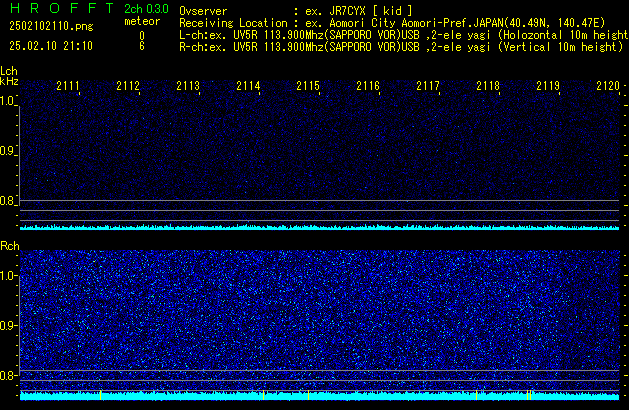
Task: Select time label 2120 on the axis
Action: (x=608, y=86)
